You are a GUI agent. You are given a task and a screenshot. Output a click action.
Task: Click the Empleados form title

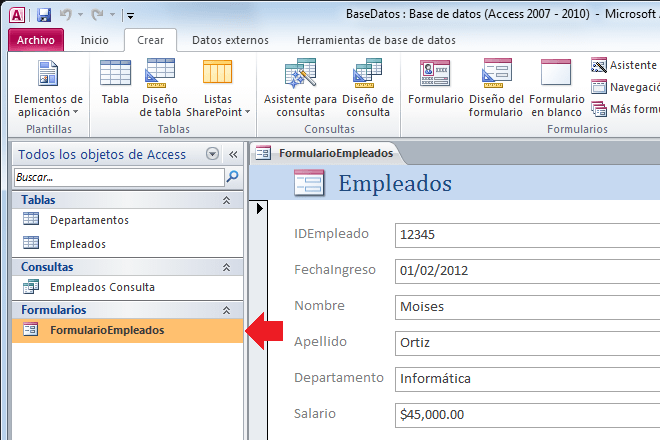(x=395, y=184)
